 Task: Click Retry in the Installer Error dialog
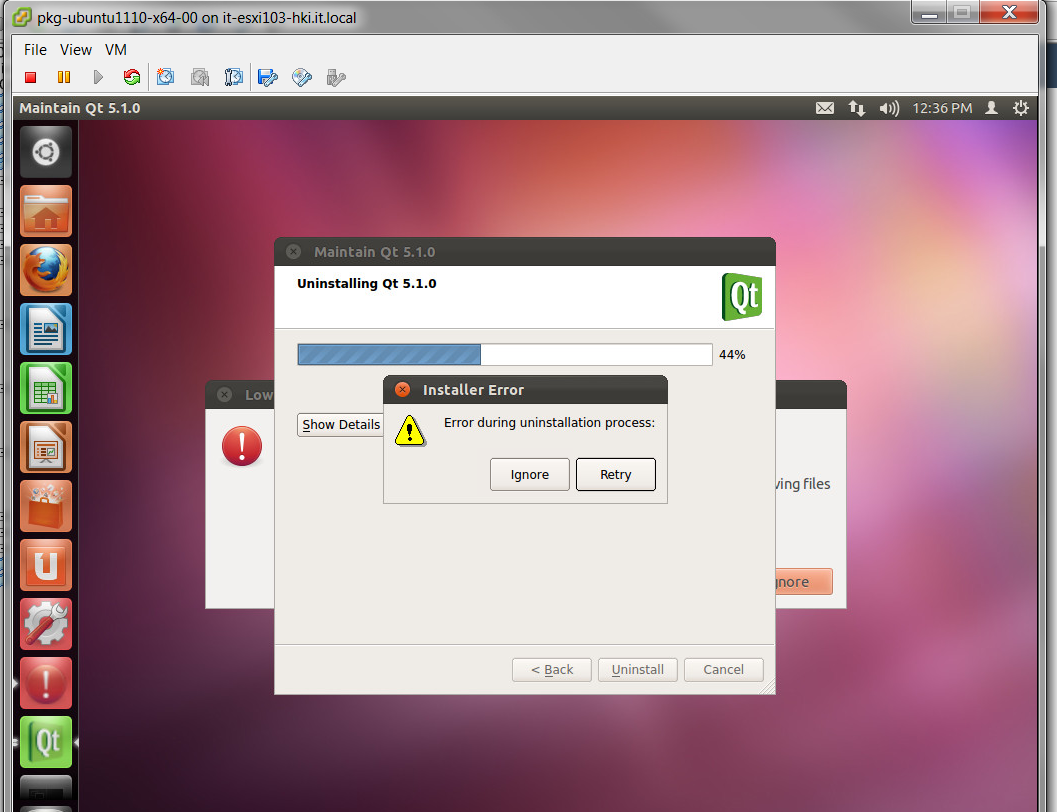tap(615, 475)
